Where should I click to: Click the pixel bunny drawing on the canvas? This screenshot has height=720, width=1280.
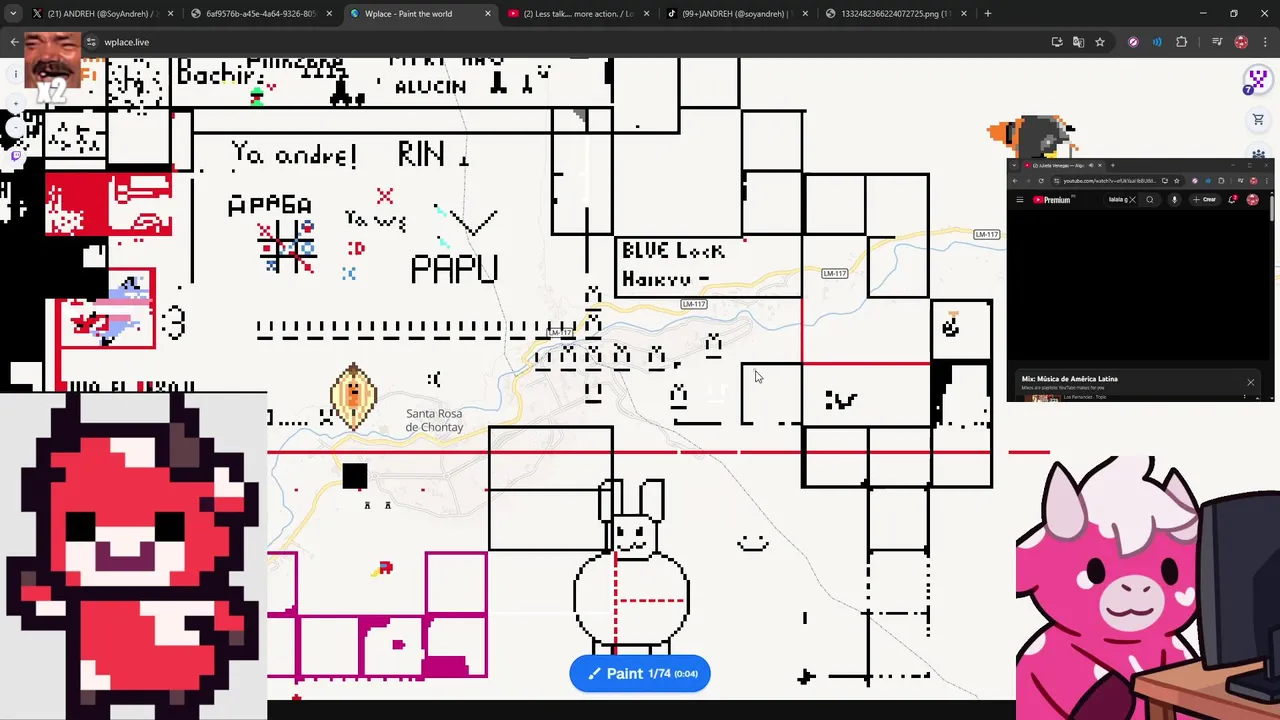point(631,565)
